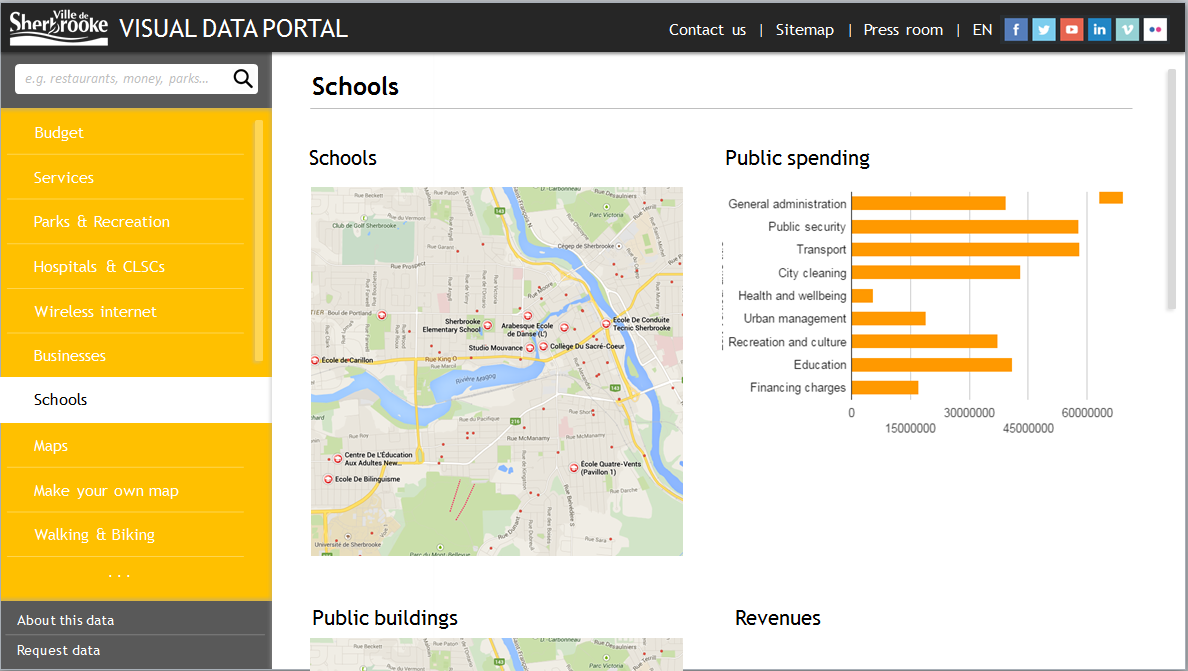
Task: Switch language with EN link
Action: tap(982, 30)
